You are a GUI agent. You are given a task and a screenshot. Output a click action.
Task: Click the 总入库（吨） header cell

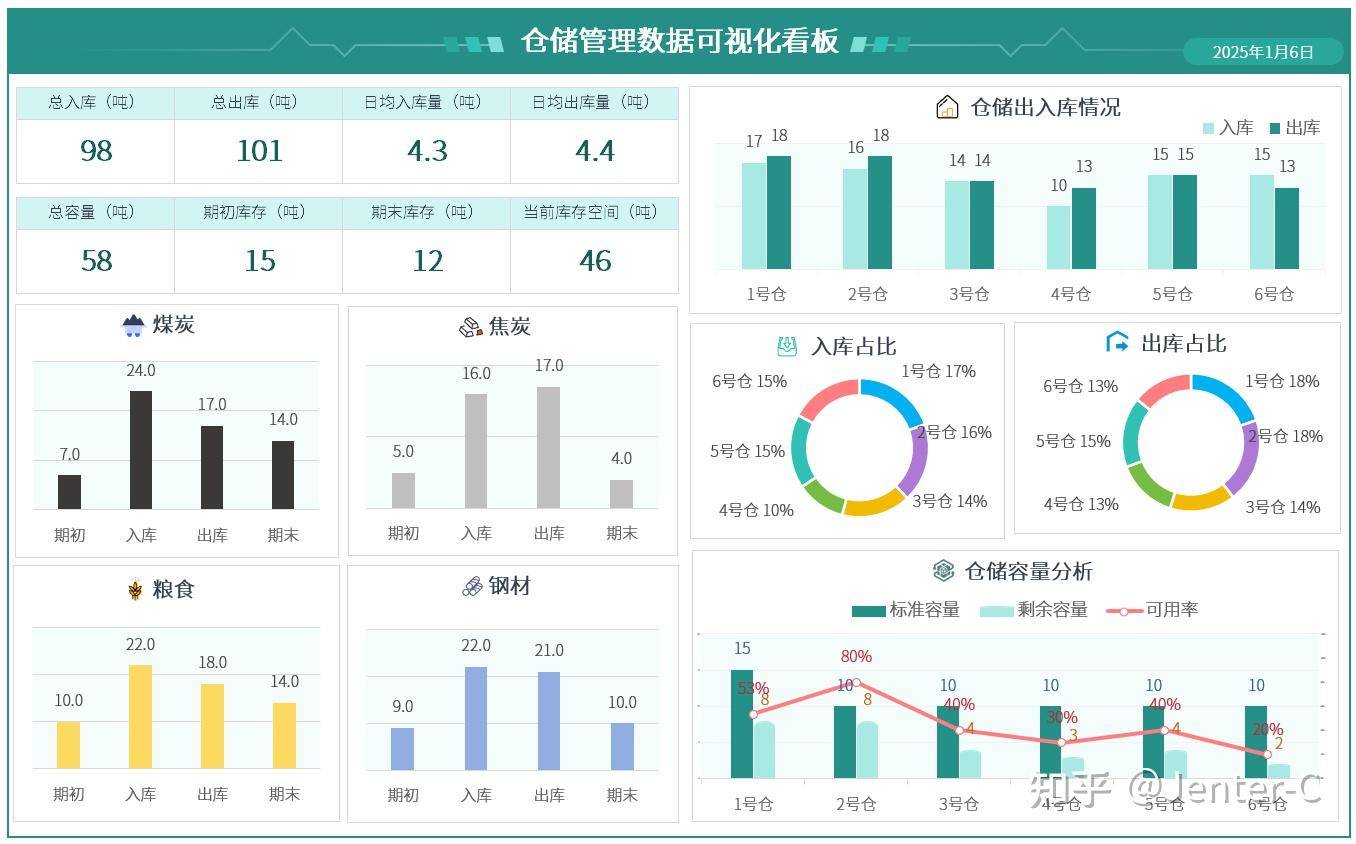(95, 103)
